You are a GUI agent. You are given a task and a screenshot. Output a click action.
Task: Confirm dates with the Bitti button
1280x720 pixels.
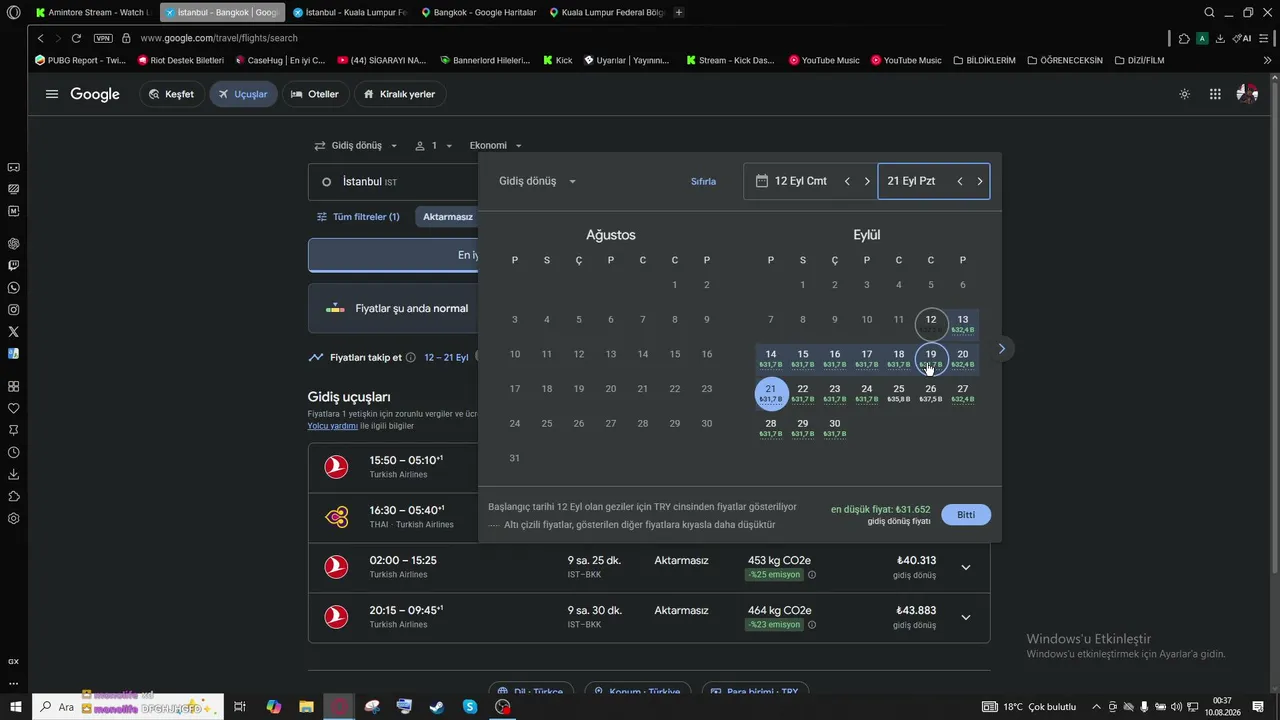coord(966,515)
